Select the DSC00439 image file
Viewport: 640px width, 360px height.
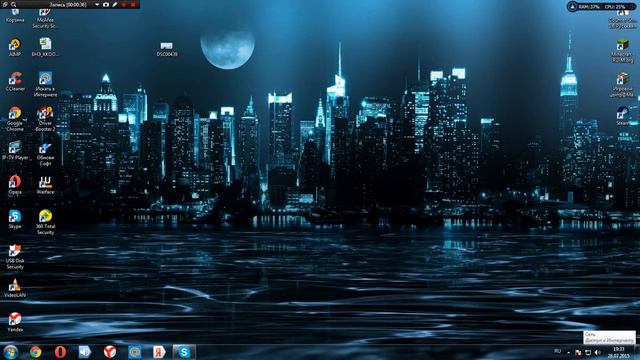pos(167,49)
